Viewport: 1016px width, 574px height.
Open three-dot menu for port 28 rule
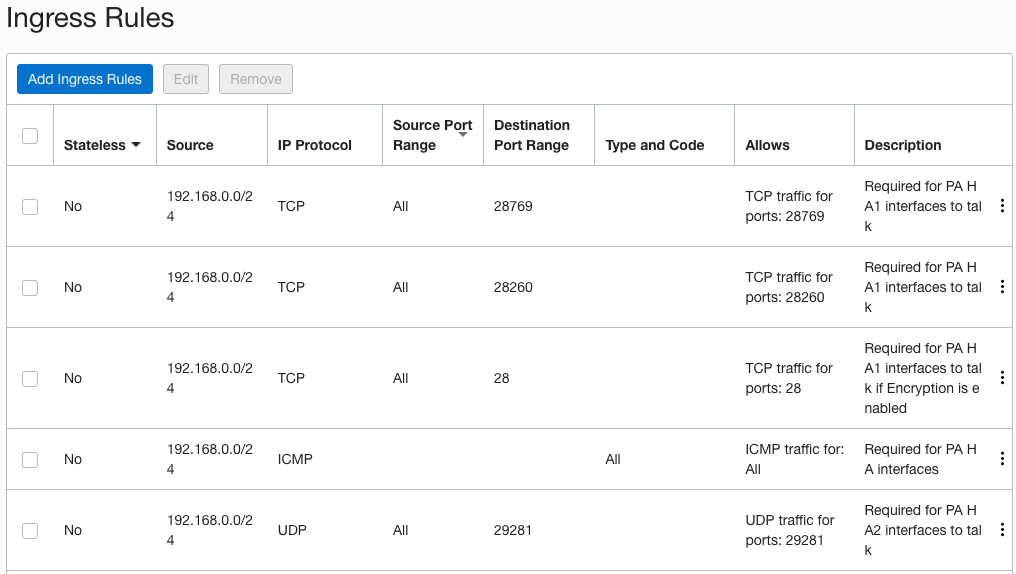1002,378
